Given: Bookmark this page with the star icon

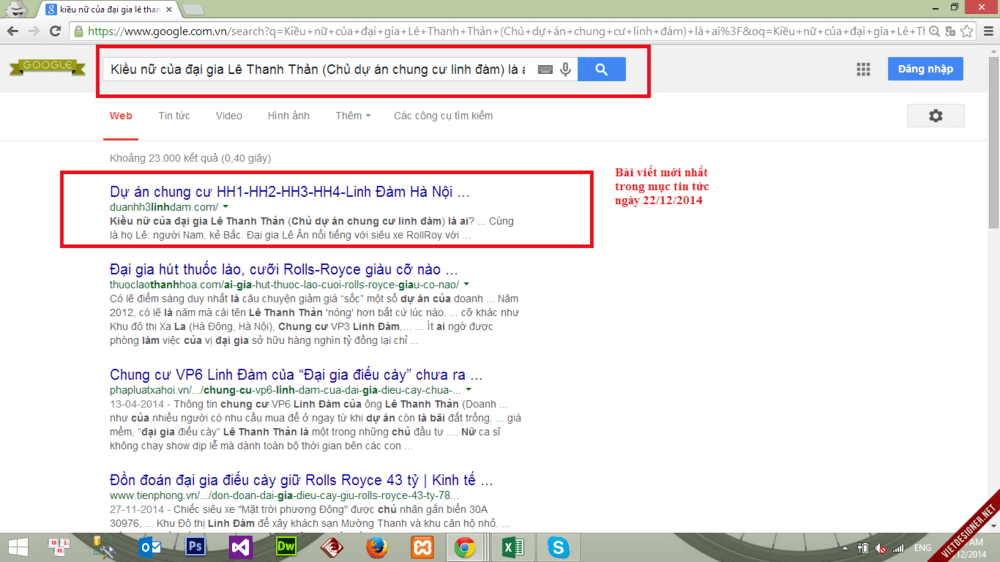Looking at the screenshot, I should [967, 31].
